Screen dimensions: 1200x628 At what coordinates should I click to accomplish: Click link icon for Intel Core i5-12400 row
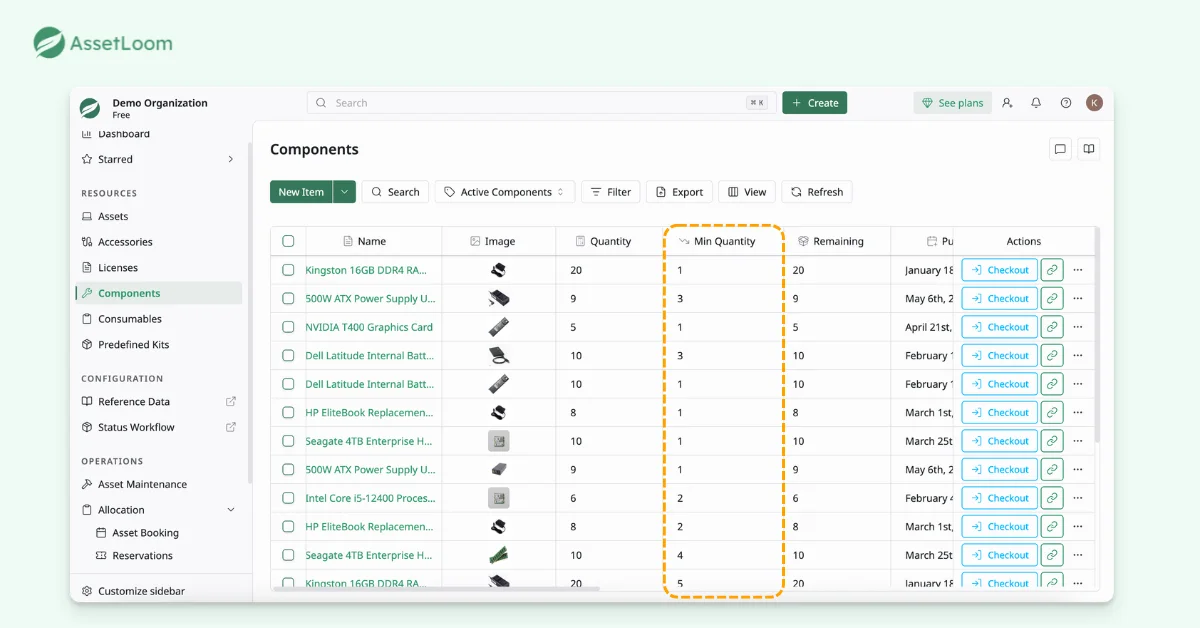click(1052, 498)
